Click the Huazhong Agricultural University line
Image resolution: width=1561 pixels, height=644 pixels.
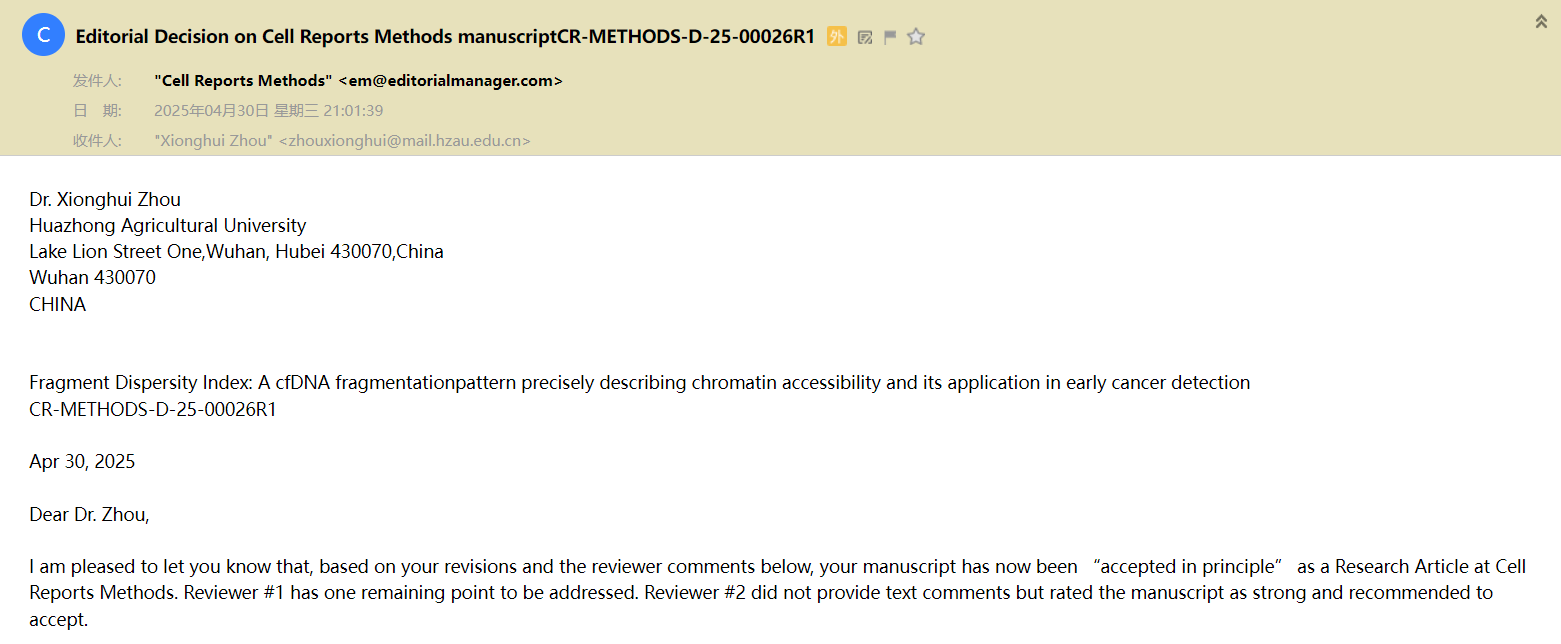pyautogui.click(x=168, y=225)
